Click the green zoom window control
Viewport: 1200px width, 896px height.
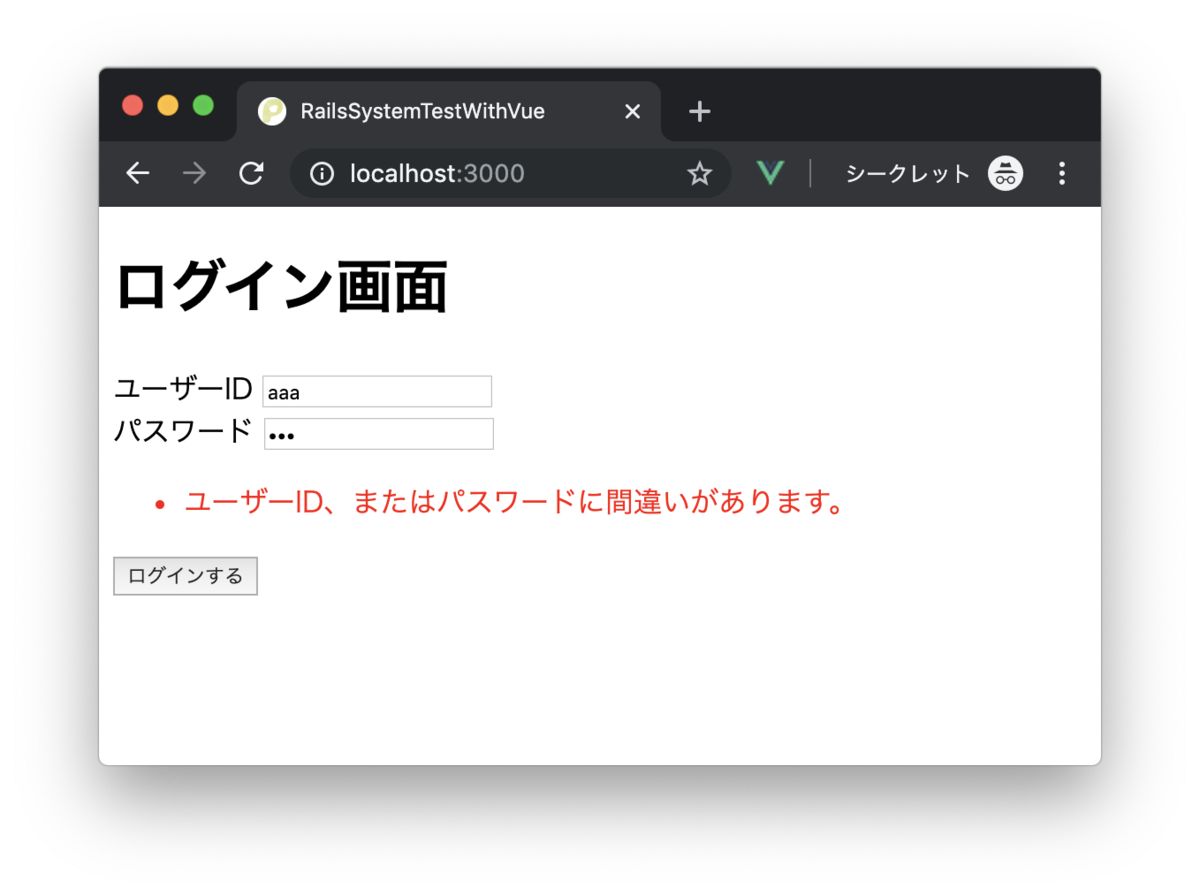pos(204,105)
